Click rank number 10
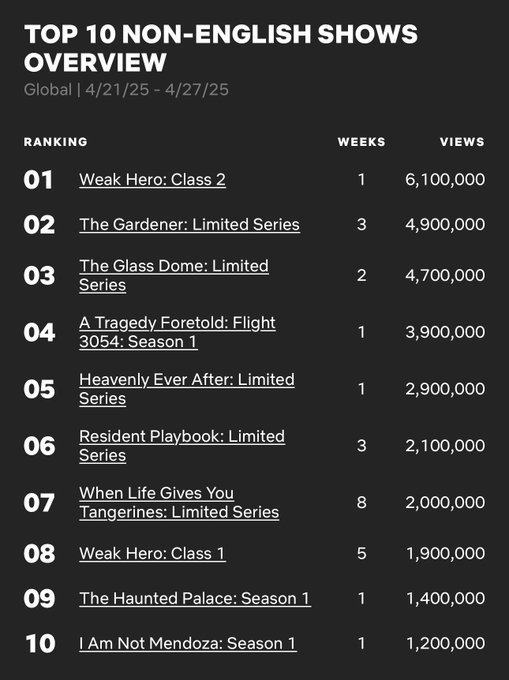The height and width of the screenshot is (680, 509). tap(40, 644)
